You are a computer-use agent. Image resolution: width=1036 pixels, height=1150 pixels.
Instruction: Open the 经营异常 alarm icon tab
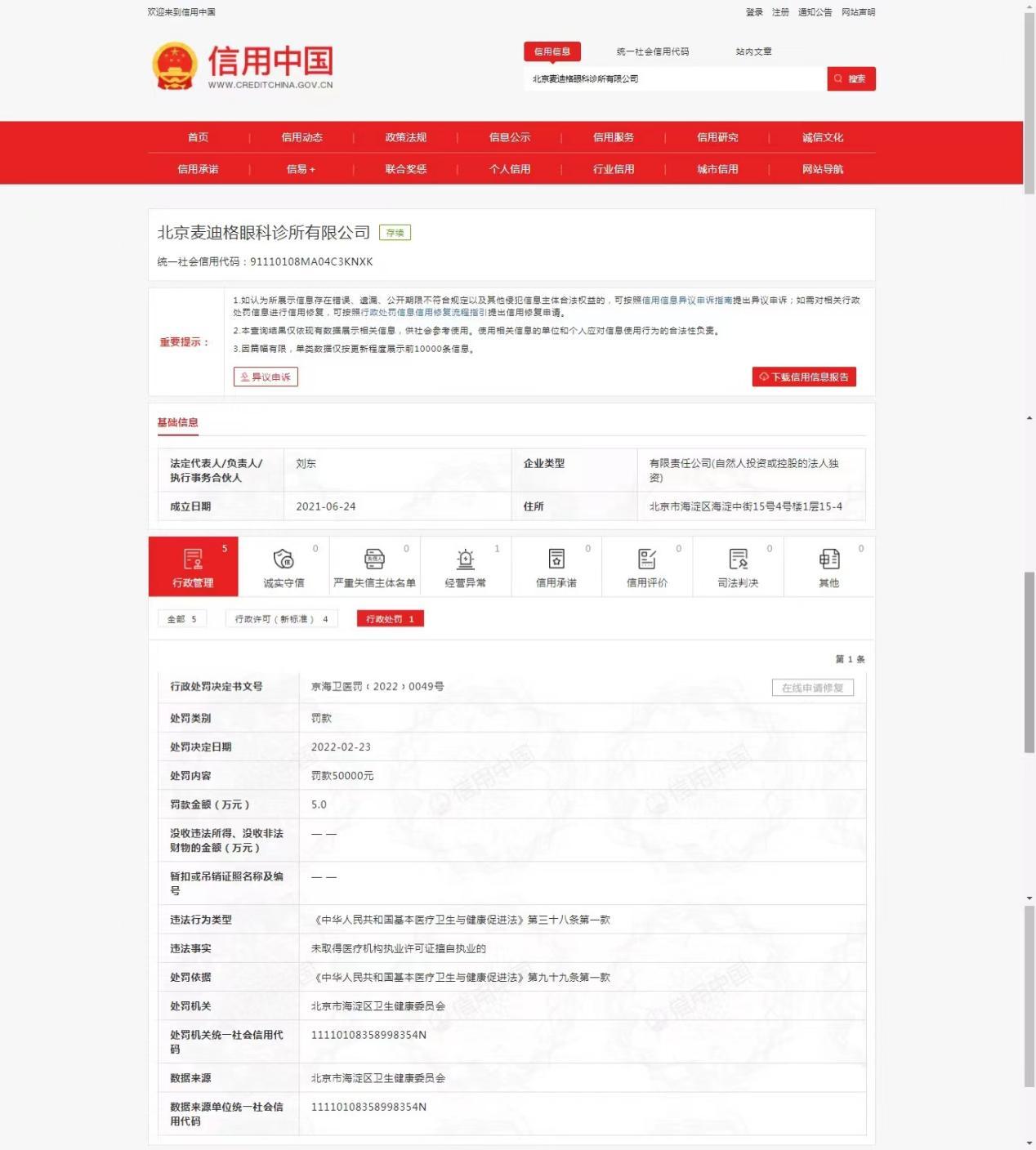point(465,566)
